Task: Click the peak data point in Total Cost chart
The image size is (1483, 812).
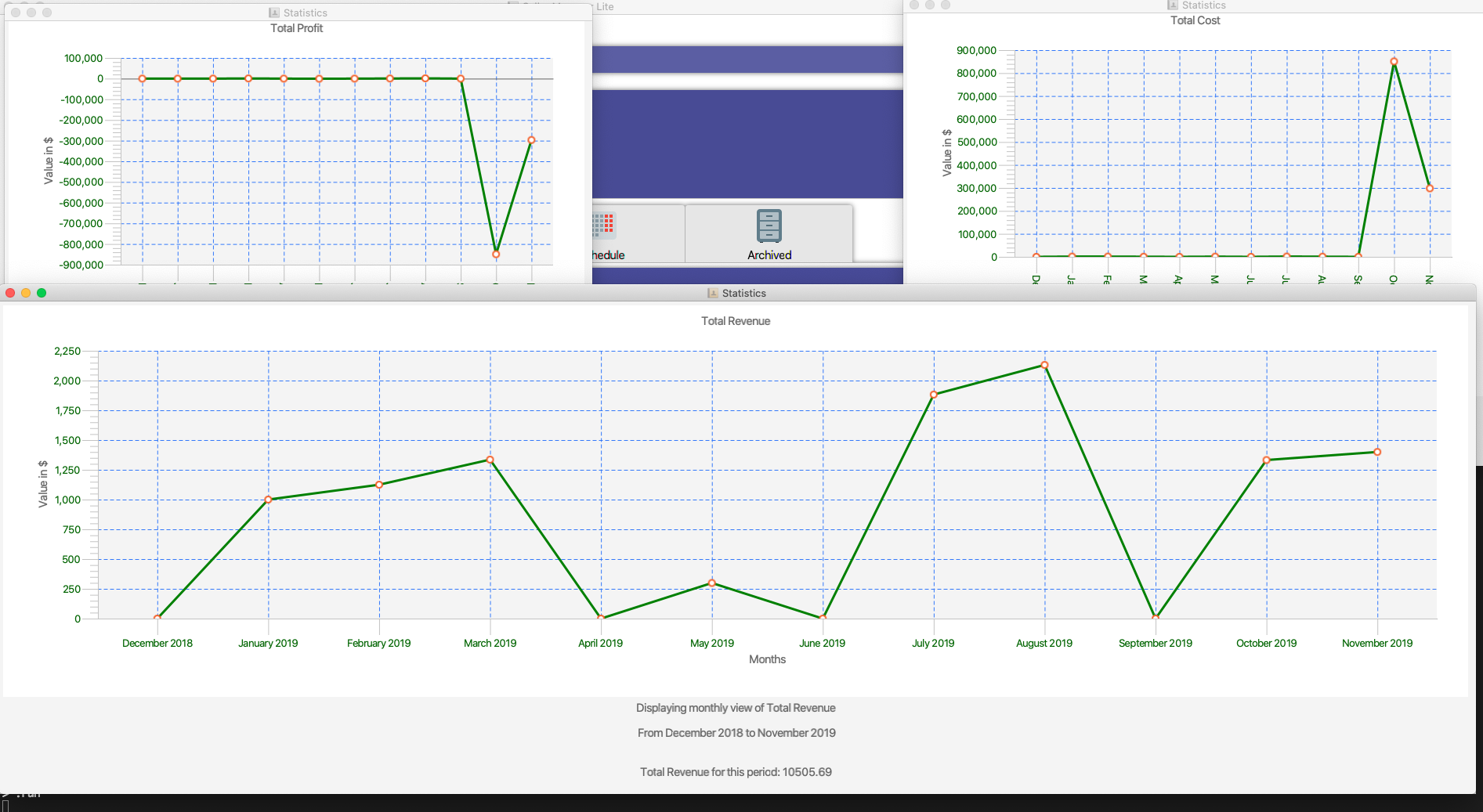Action: pyautogui.click(x=1394, y=62)
